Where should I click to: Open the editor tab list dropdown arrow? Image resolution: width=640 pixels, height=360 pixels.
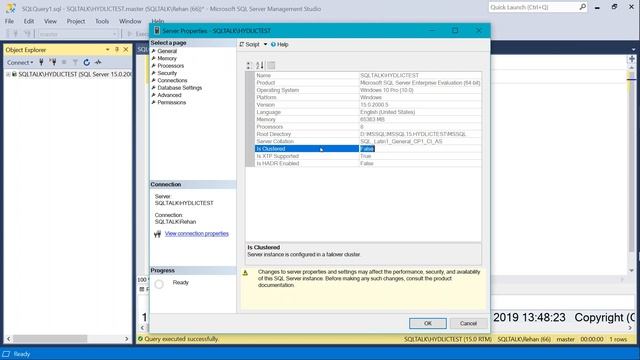pos(633,49)
